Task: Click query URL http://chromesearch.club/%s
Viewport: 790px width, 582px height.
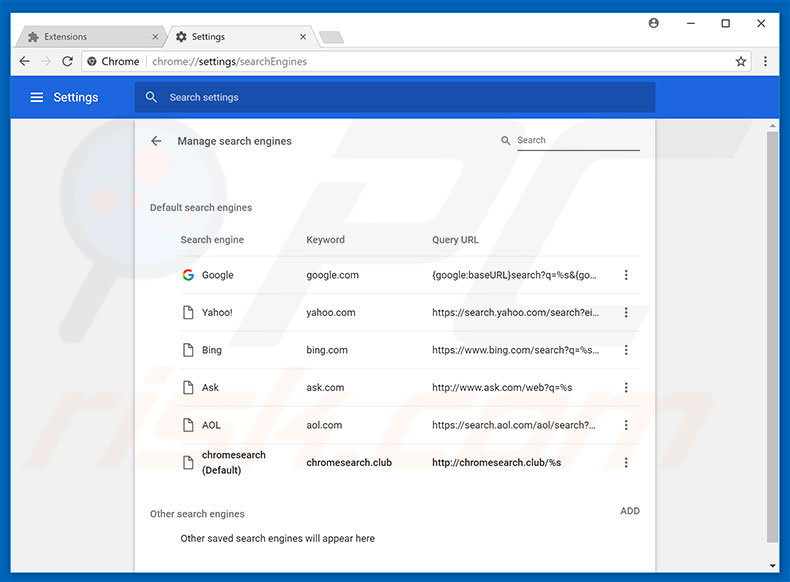Action: (496, 462)
